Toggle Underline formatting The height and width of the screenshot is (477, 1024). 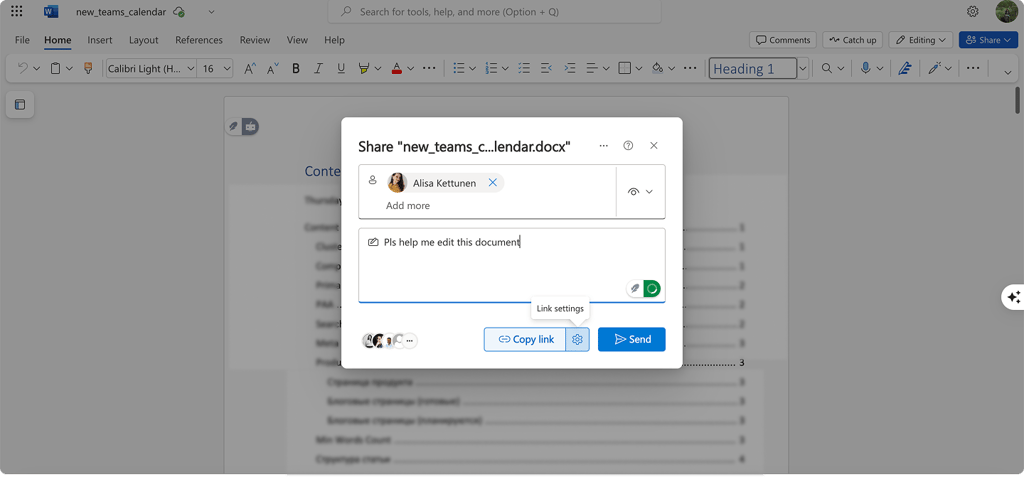[x=340, y=68]
